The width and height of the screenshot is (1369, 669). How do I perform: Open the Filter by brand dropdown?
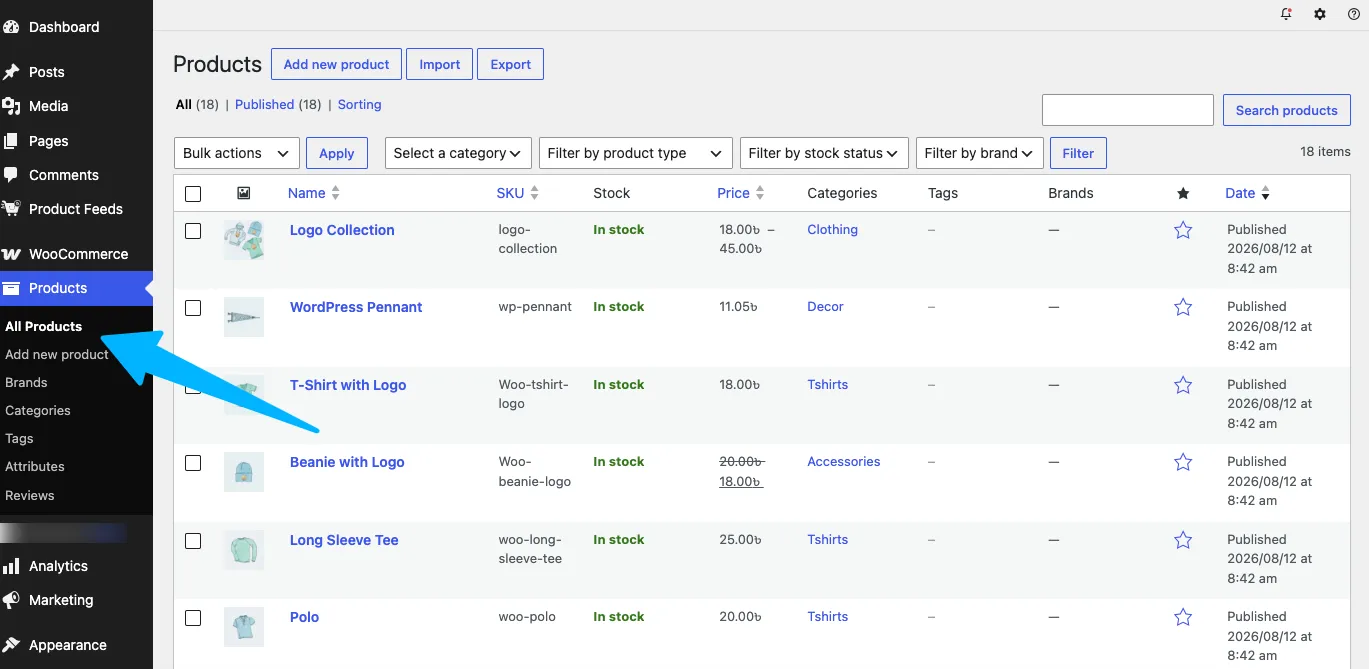coord(980,153)
